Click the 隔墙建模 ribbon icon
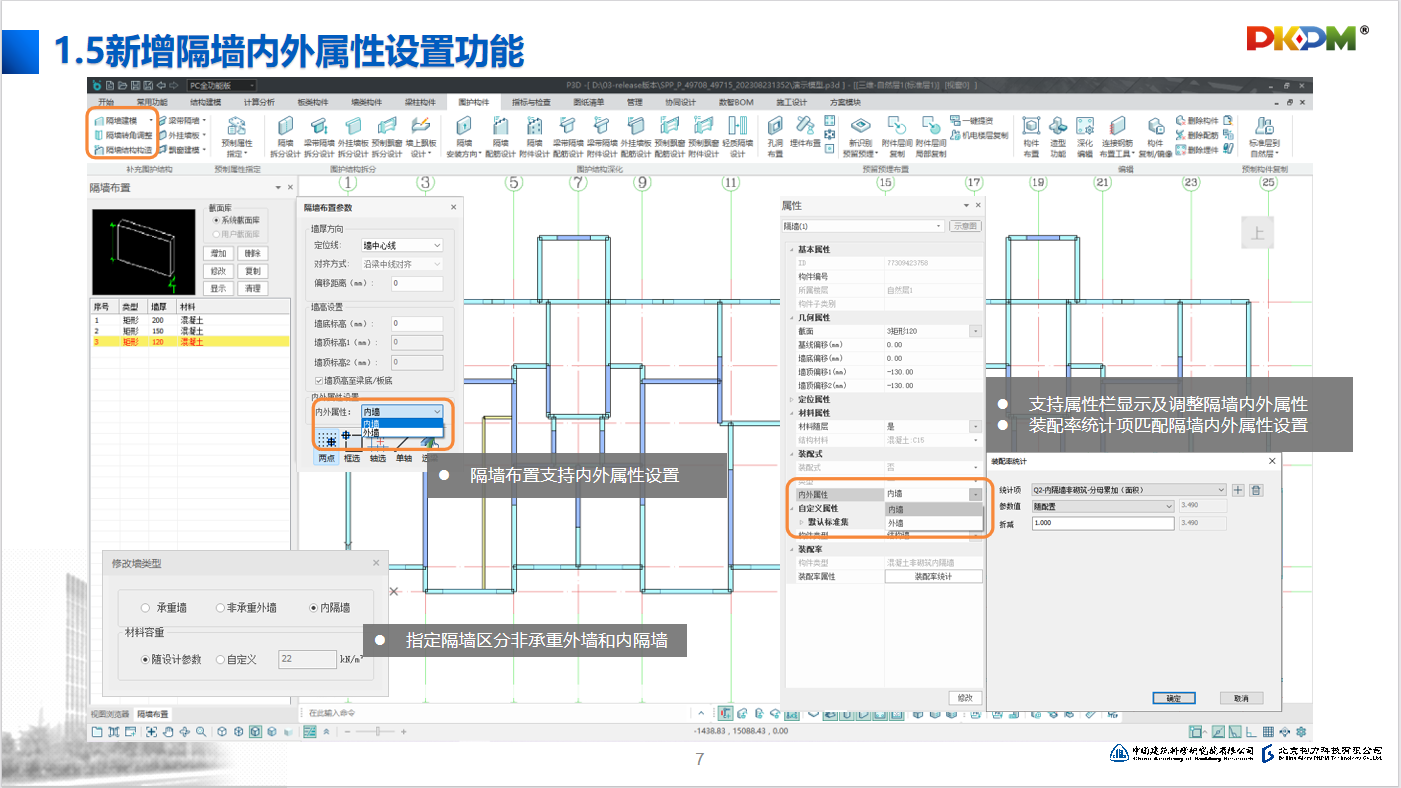This screenshot has width=1401, height=788. pos(100,120)
